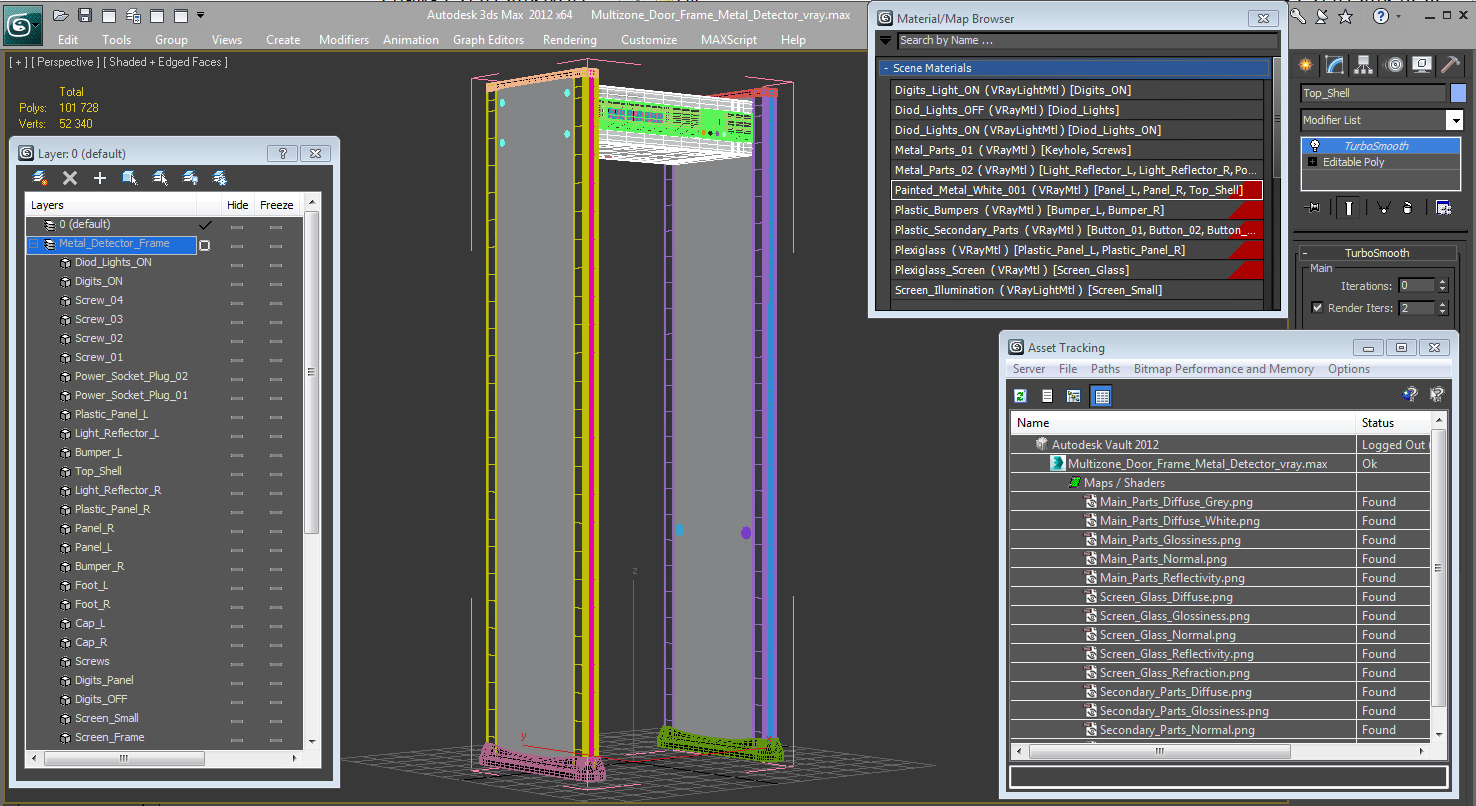Remove modifier from stack trash icon

point(1408,207)
